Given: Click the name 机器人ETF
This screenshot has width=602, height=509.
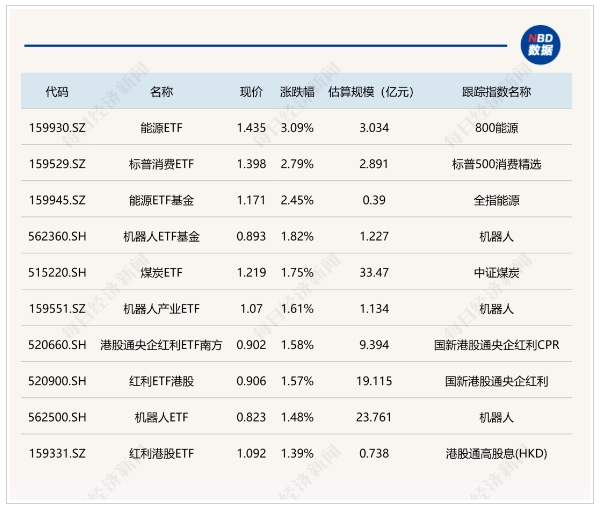Looking at the screenshot, I should click(161, 417).
